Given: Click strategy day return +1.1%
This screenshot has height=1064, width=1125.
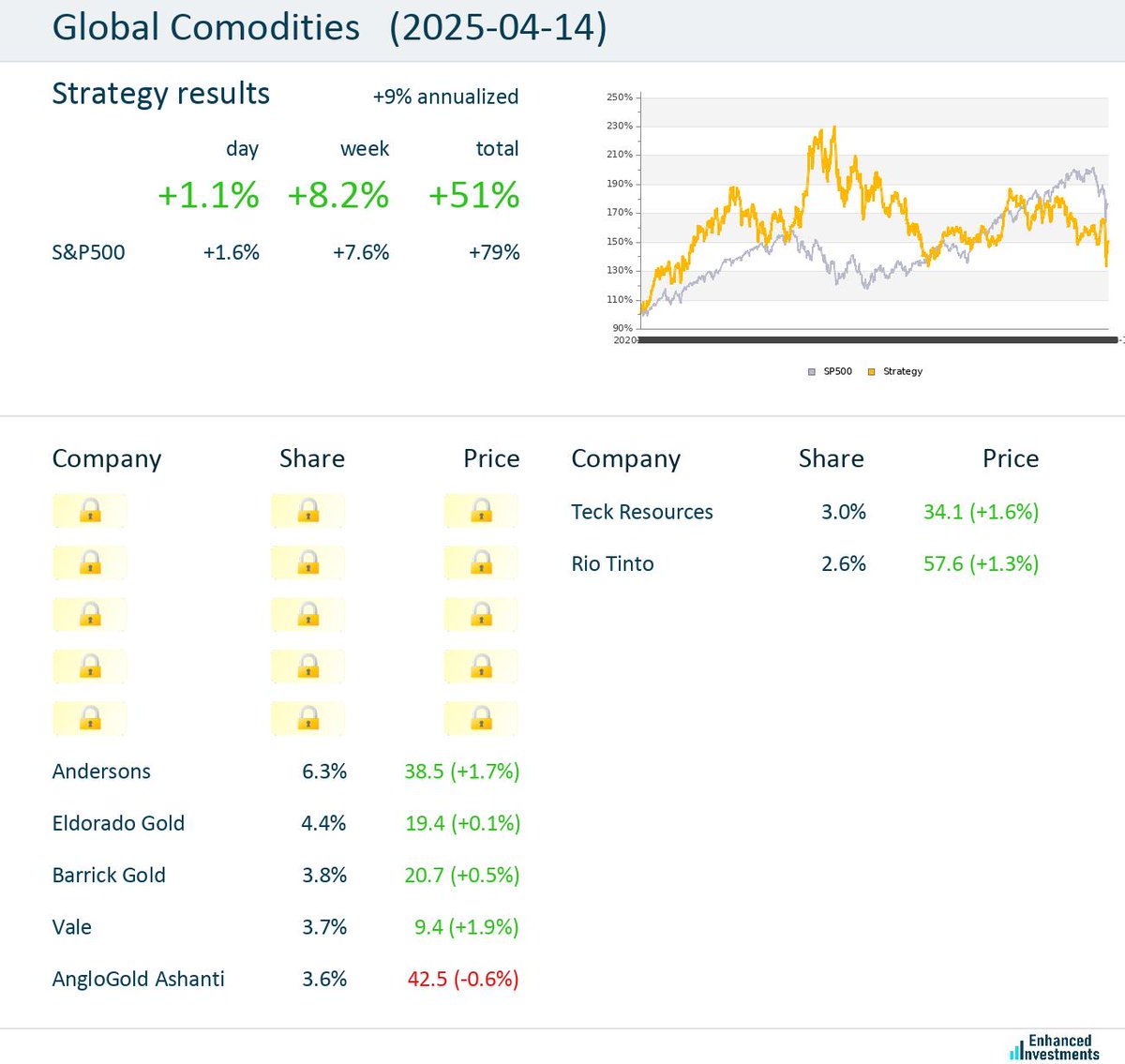Looking at the screenshot, I should pos(208,195).
